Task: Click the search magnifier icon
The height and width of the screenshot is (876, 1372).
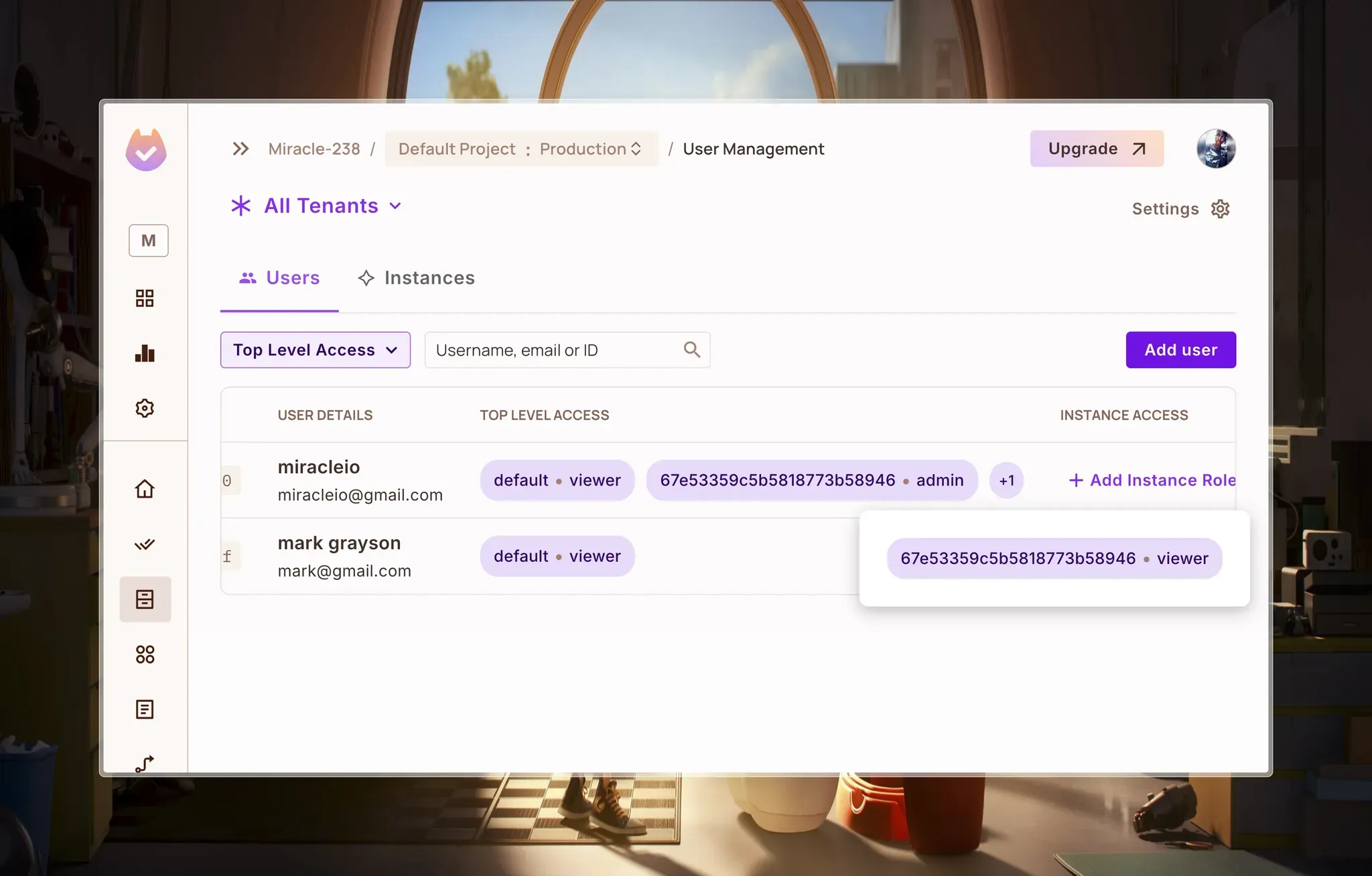Action: [691, 350]
